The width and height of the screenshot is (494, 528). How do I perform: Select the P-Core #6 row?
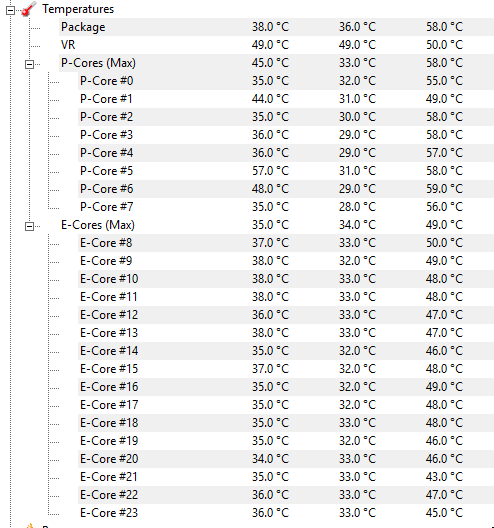286,189
